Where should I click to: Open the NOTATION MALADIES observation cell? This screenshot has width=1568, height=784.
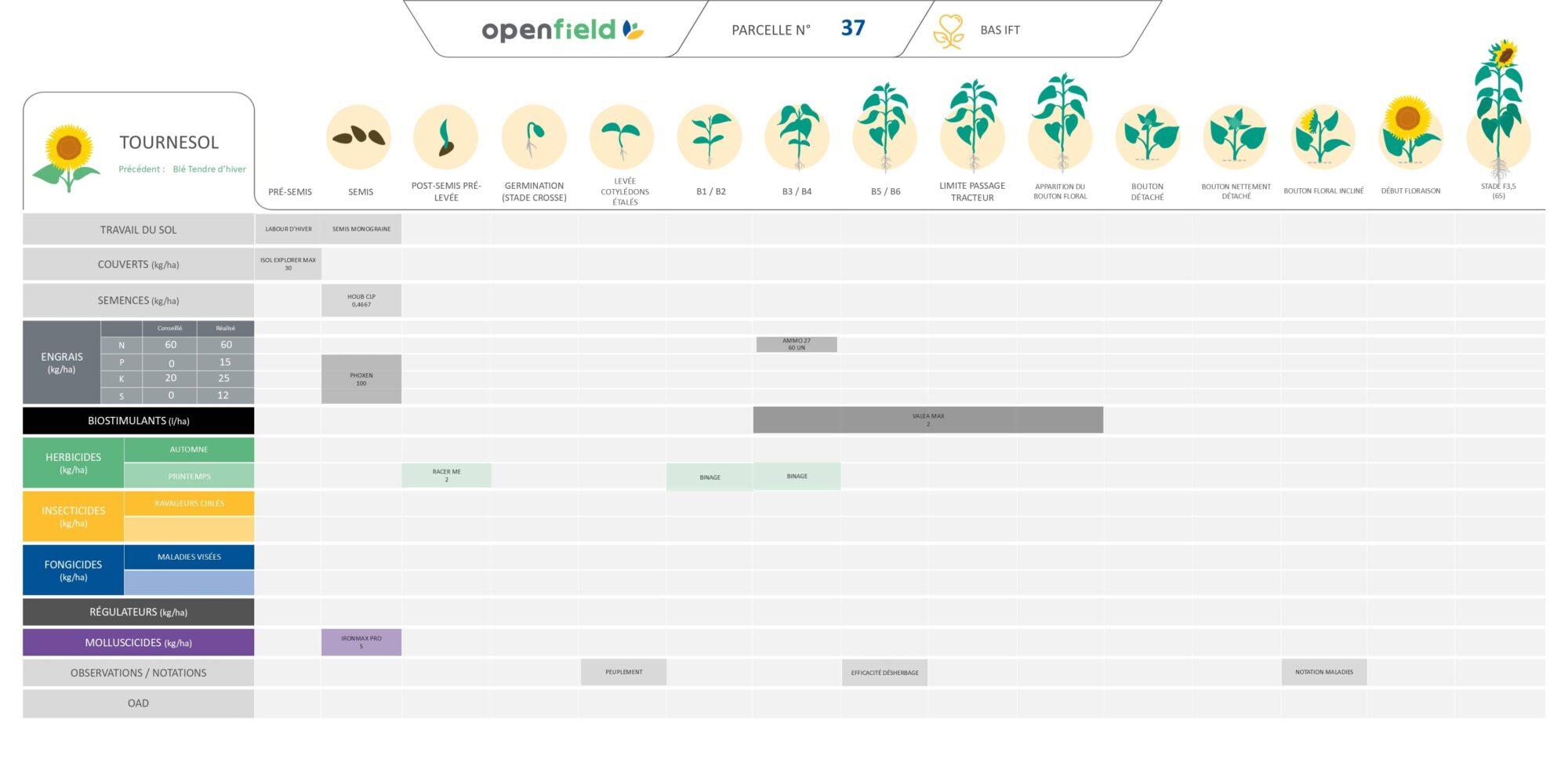[x=1323, y=672]
